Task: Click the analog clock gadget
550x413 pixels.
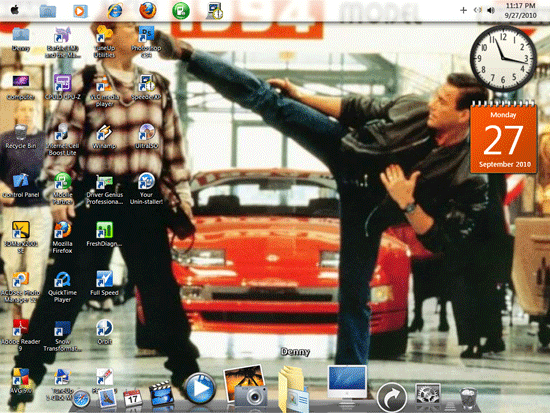Action: 503,59
